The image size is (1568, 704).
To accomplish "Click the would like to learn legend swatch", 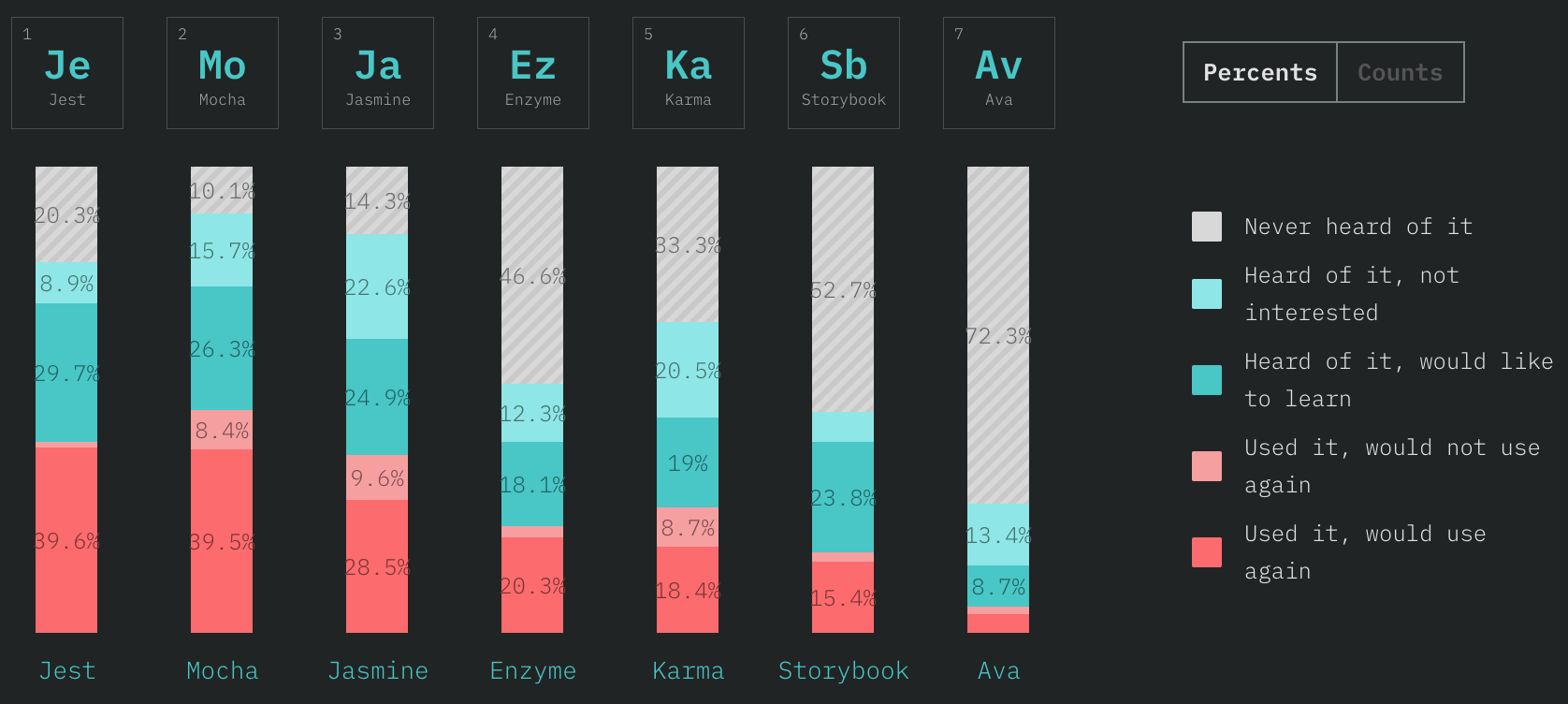I will pos(1207,380).
